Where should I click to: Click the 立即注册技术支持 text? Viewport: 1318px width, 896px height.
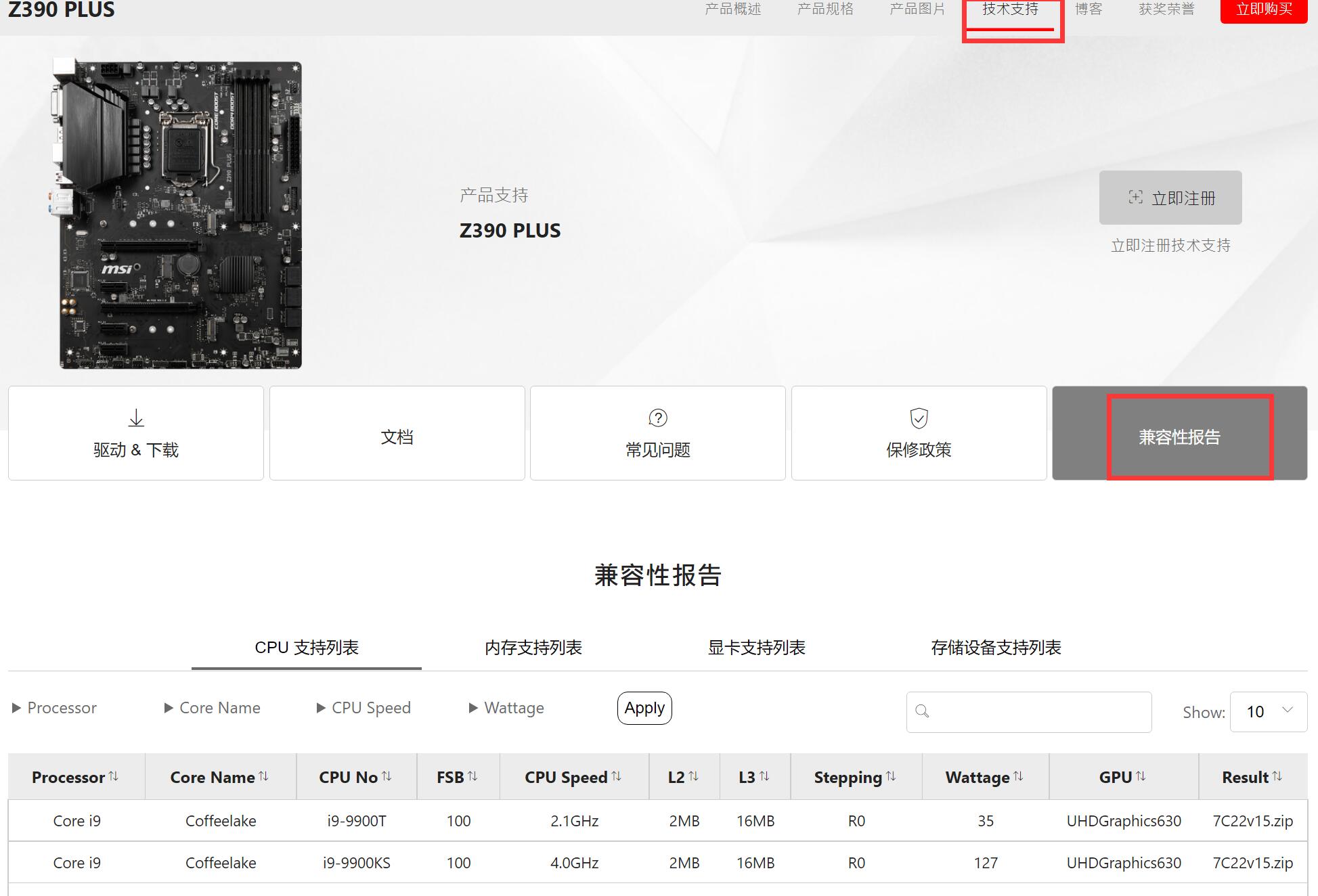point(1170,246)
